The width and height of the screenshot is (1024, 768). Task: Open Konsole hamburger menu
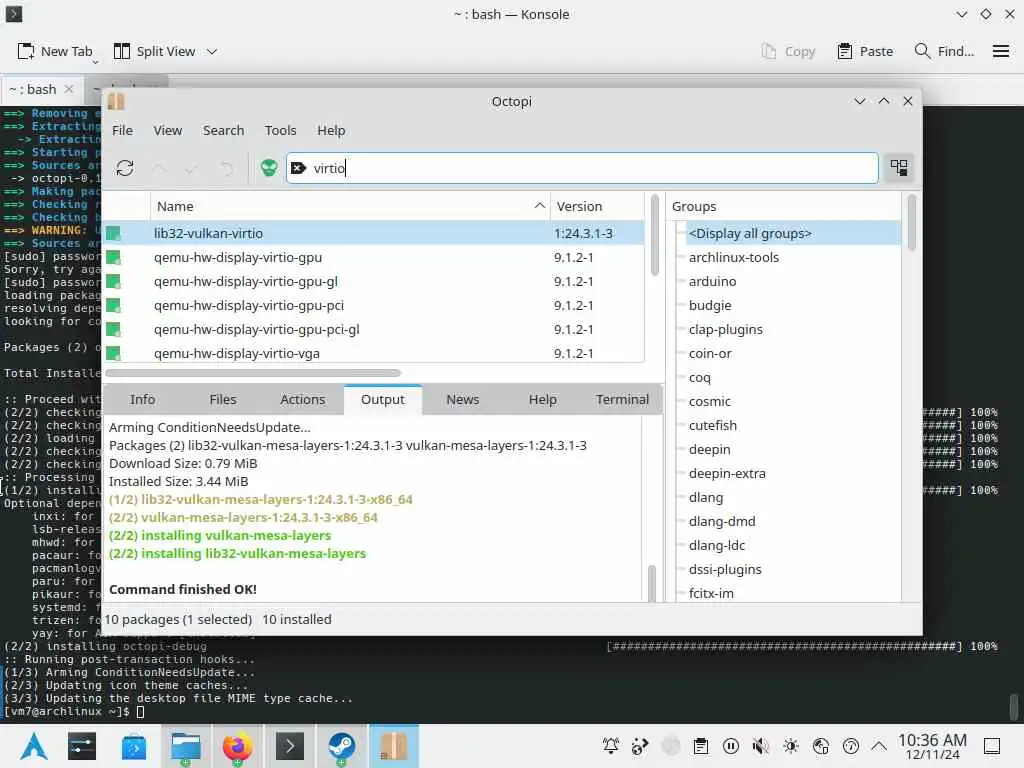pyautogui.click(x=1000, y=51)
